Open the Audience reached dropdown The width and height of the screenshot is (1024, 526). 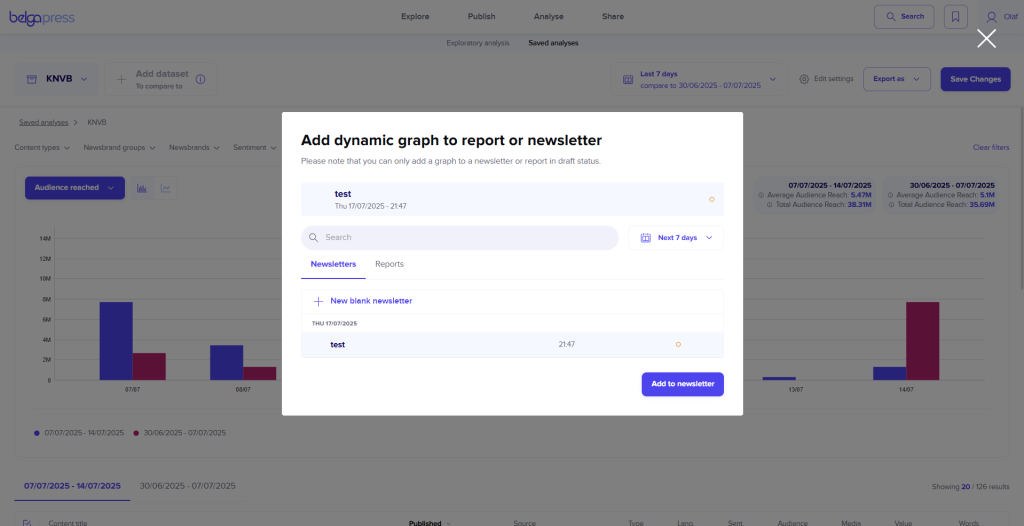point(74,188)
